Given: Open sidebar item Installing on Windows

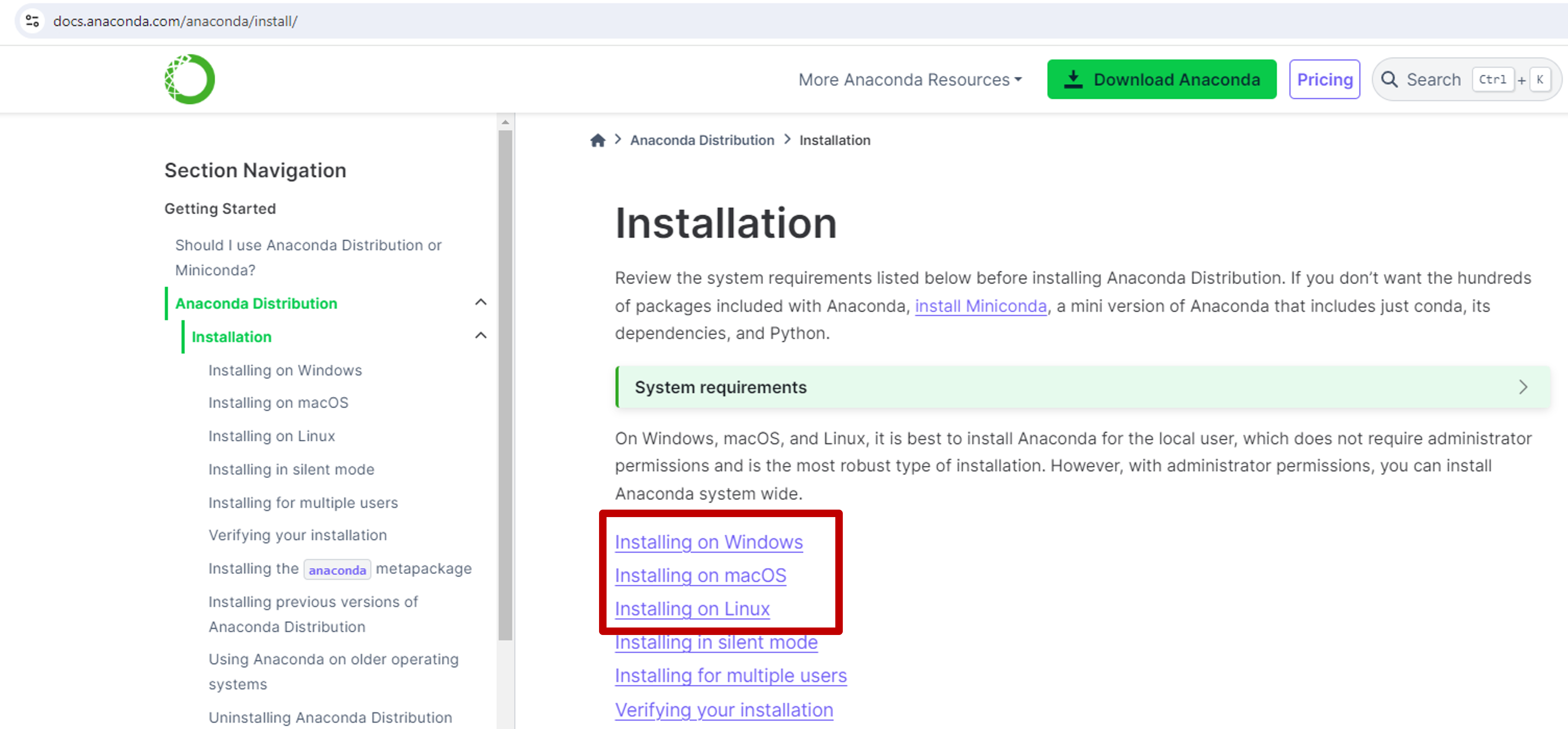Looking at the screenshot, I should (x=285, y=371).
